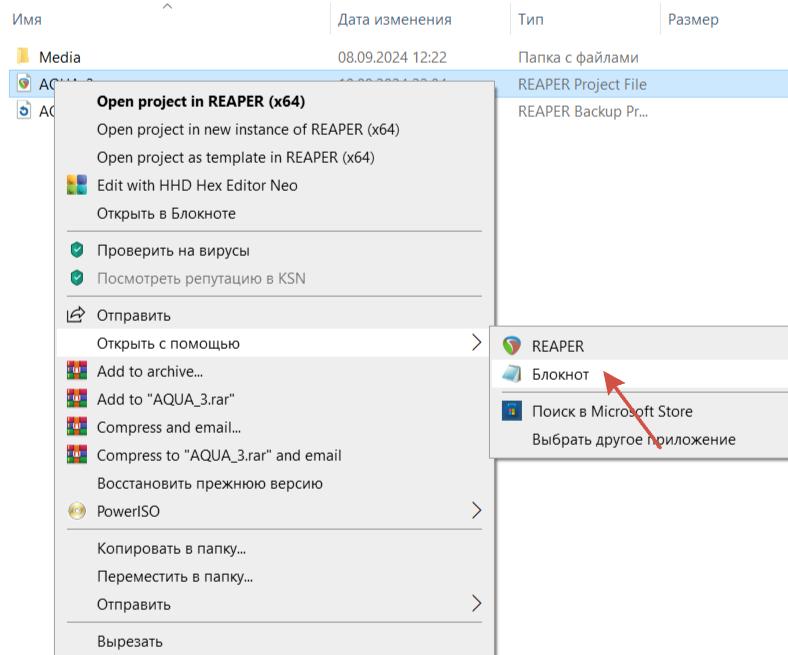This screenshot has height=655, width=788.
Task: Open the Media folder in the list
Action: click(59, 57)
